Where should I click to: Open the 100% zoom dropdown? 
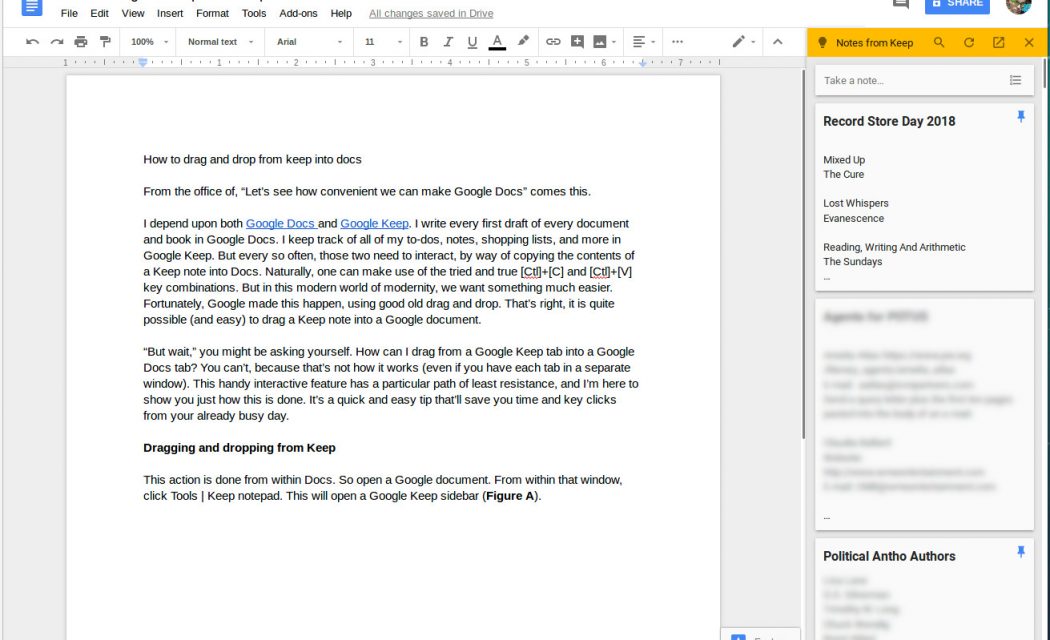tap(149, 42)
